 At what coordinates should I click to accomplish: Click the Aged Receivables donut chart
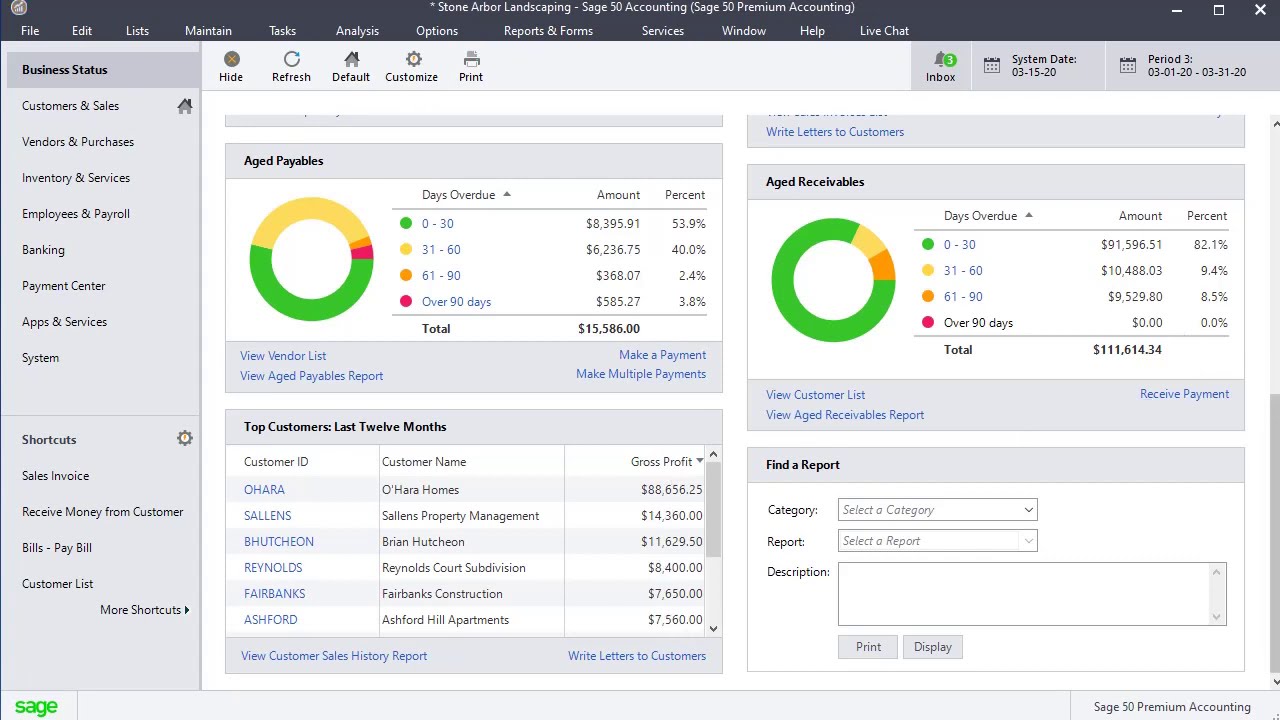(x=833, y=279)
